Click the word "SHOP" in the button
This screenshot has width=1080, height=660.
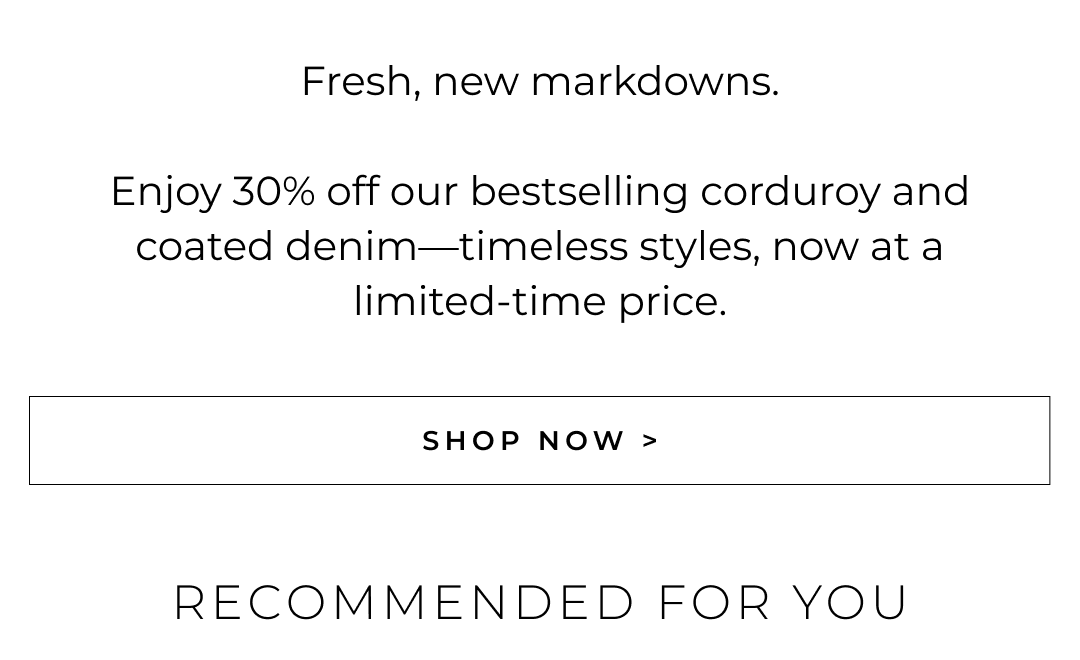[472, 441]
